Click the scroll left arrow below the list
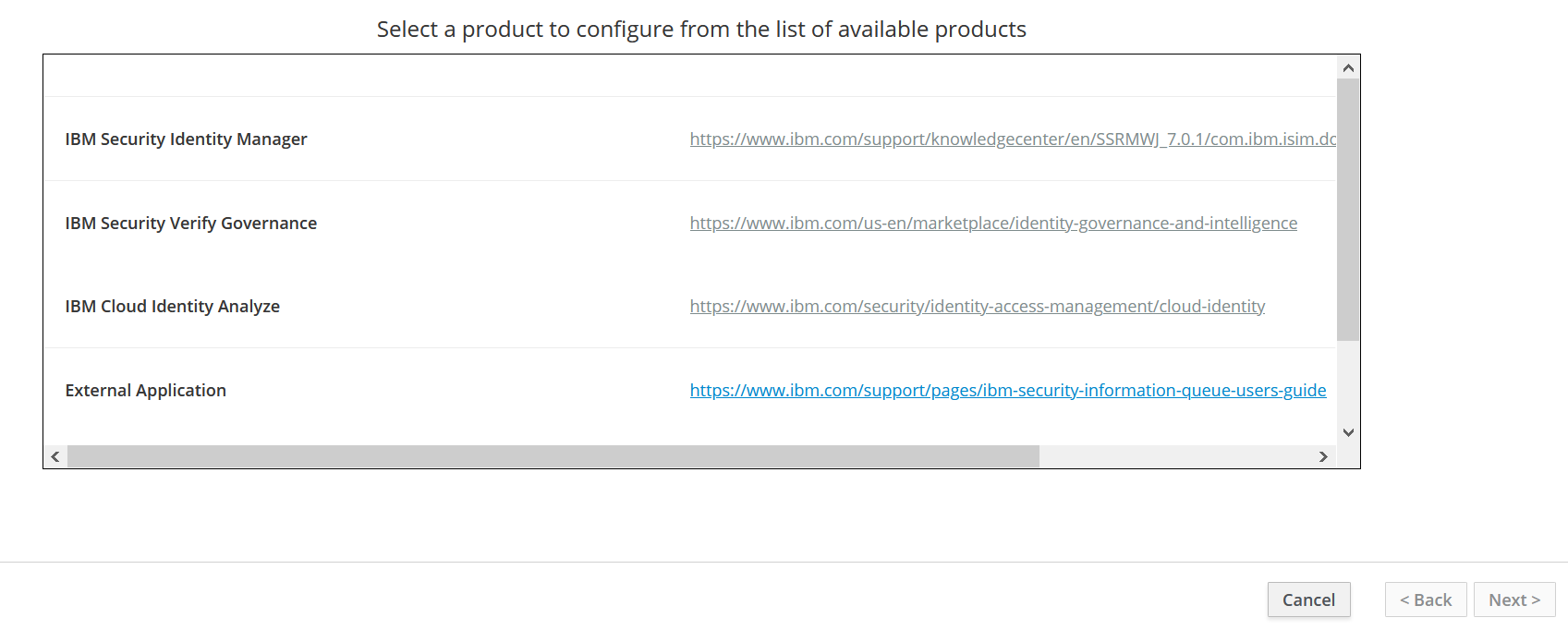1568x630 pixels. point(55,456)
